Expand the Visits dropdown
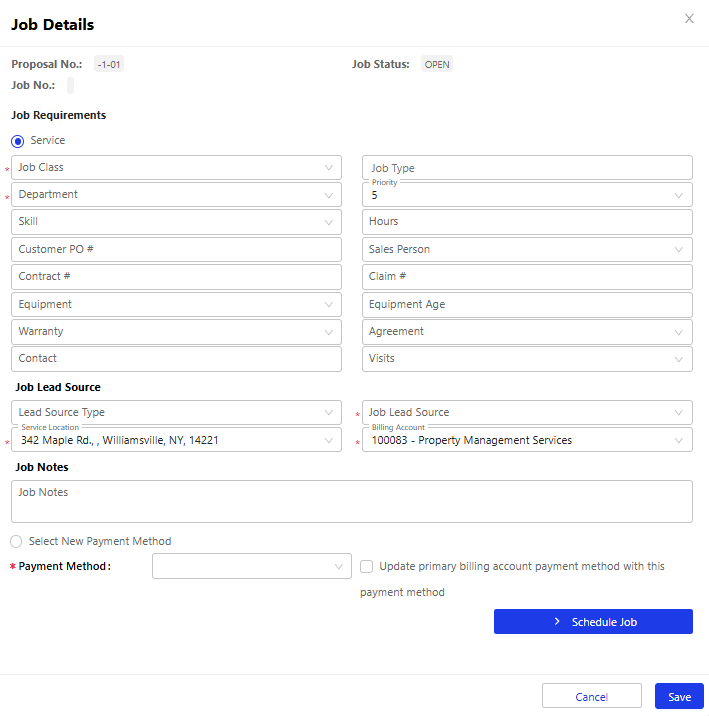The width and height of the screenshot is (709, 716). (527, 359)
